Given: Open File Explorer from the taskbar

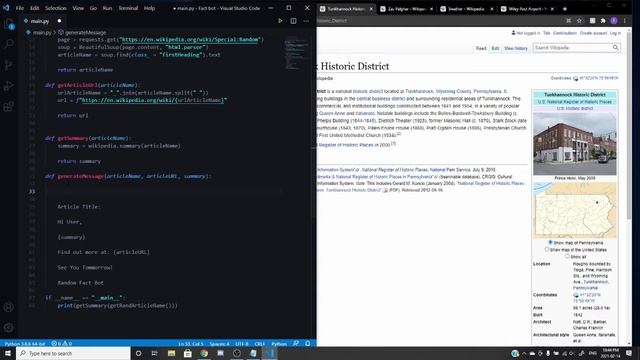Looking at the screenshot, I should (171, 353).
